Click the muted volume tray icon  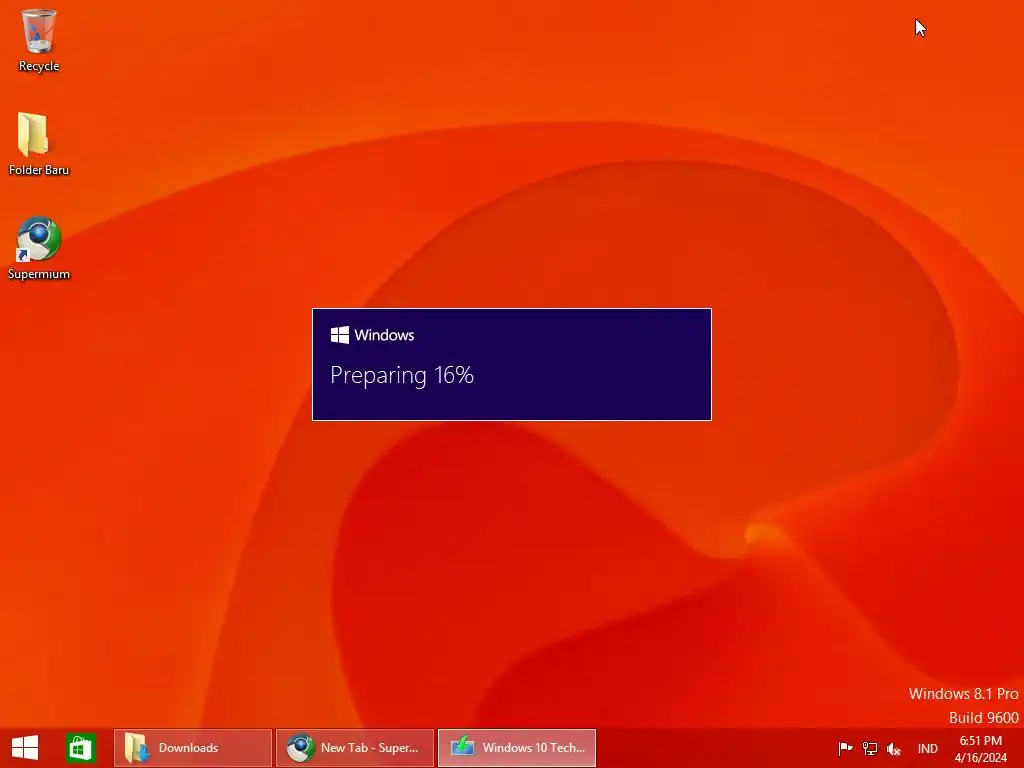click(x=893, y=749)
